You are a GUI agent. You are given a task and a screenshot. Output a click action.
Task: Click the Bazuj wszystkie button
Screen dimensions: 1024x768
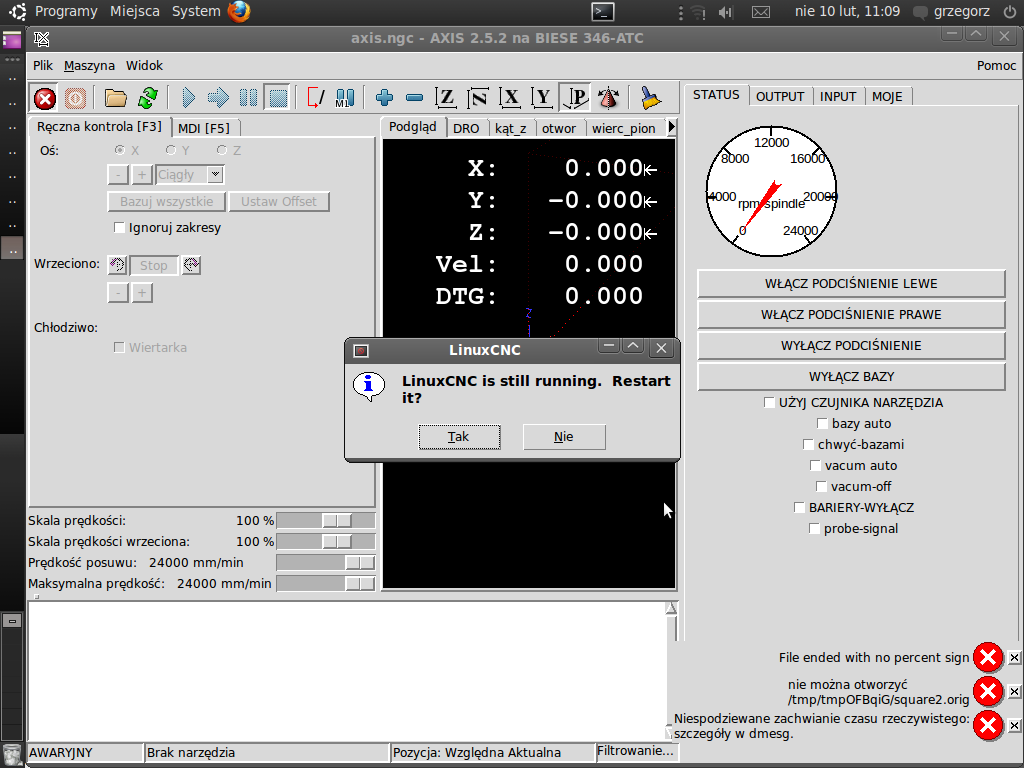[x=167, y=202]
